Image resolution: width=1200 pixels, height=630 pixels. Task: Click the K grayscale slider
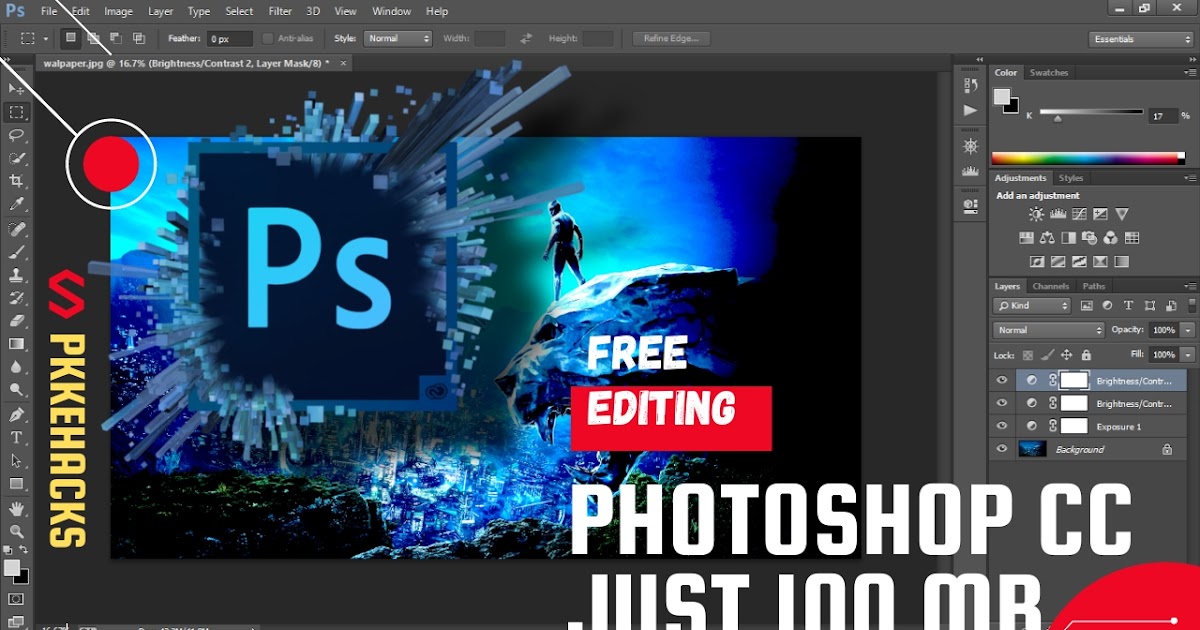1091,114
